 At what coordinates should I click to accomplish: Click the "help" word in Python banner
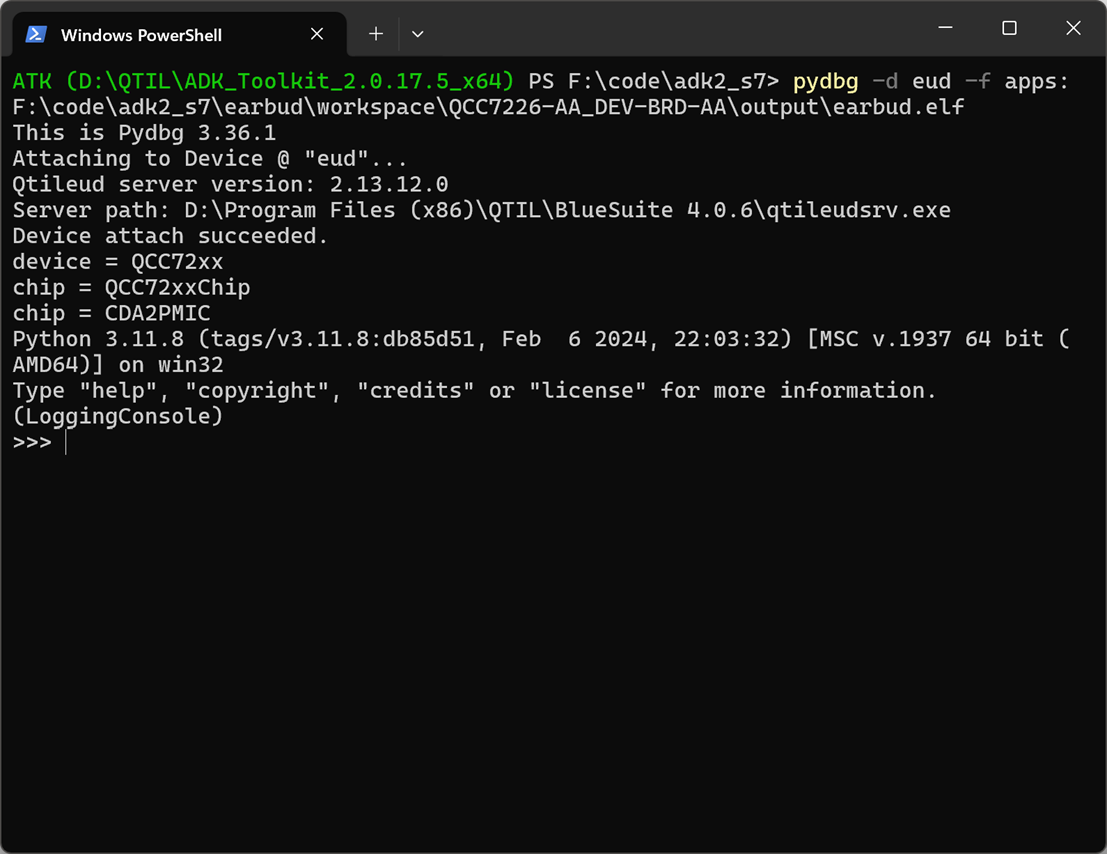[132, 390]
